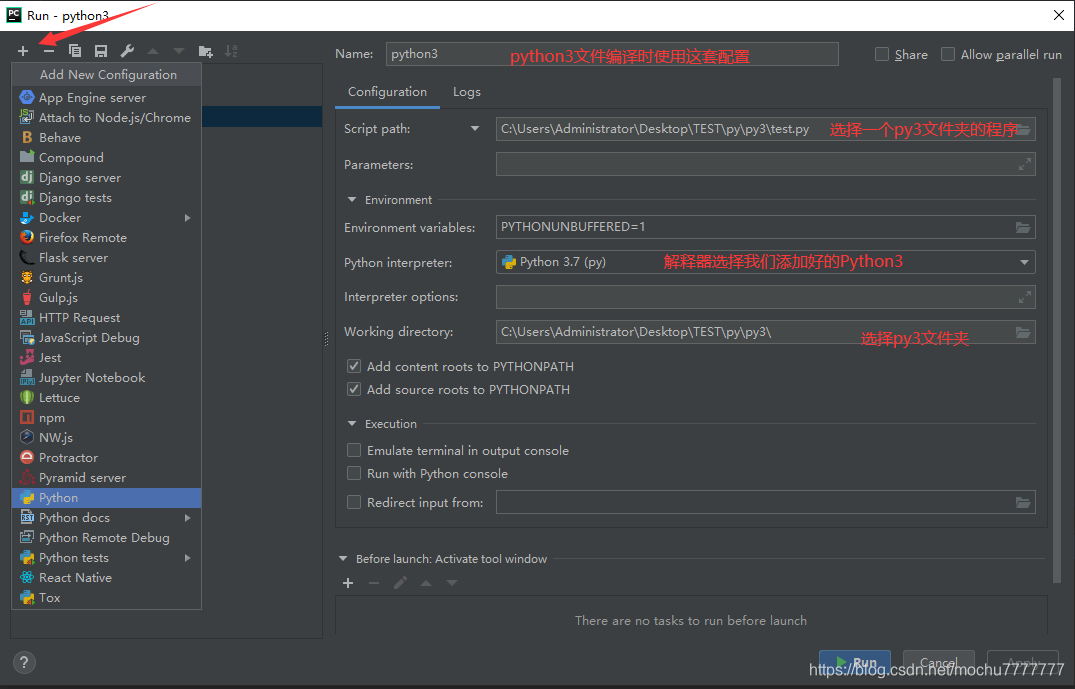The width and height of the screenshot is (1075, 689).
Task: Sort configurations with the sort icon
Action: coord(231,51)
